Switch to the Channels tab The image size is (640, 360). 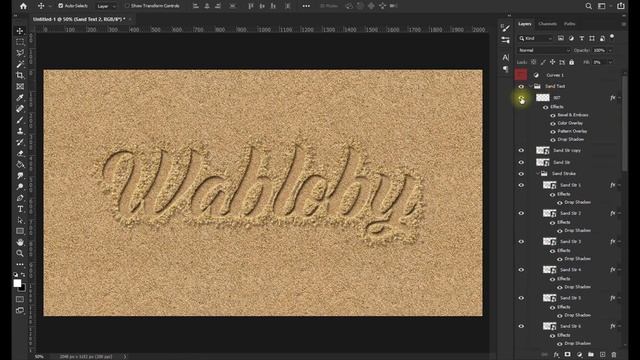pyautogui.click(x=547, y=24)
